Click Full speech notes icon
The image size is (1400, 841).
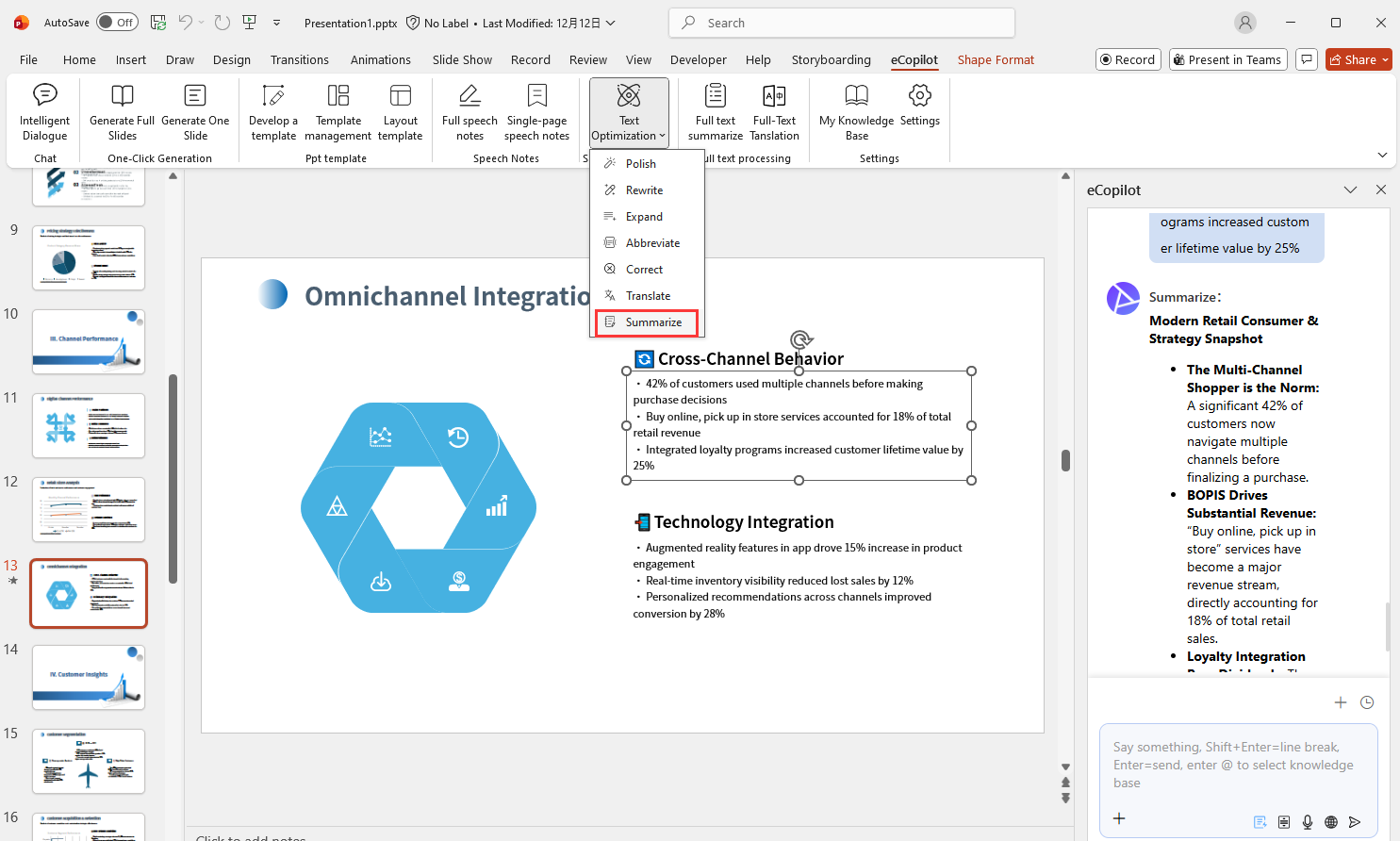[469, 95]
